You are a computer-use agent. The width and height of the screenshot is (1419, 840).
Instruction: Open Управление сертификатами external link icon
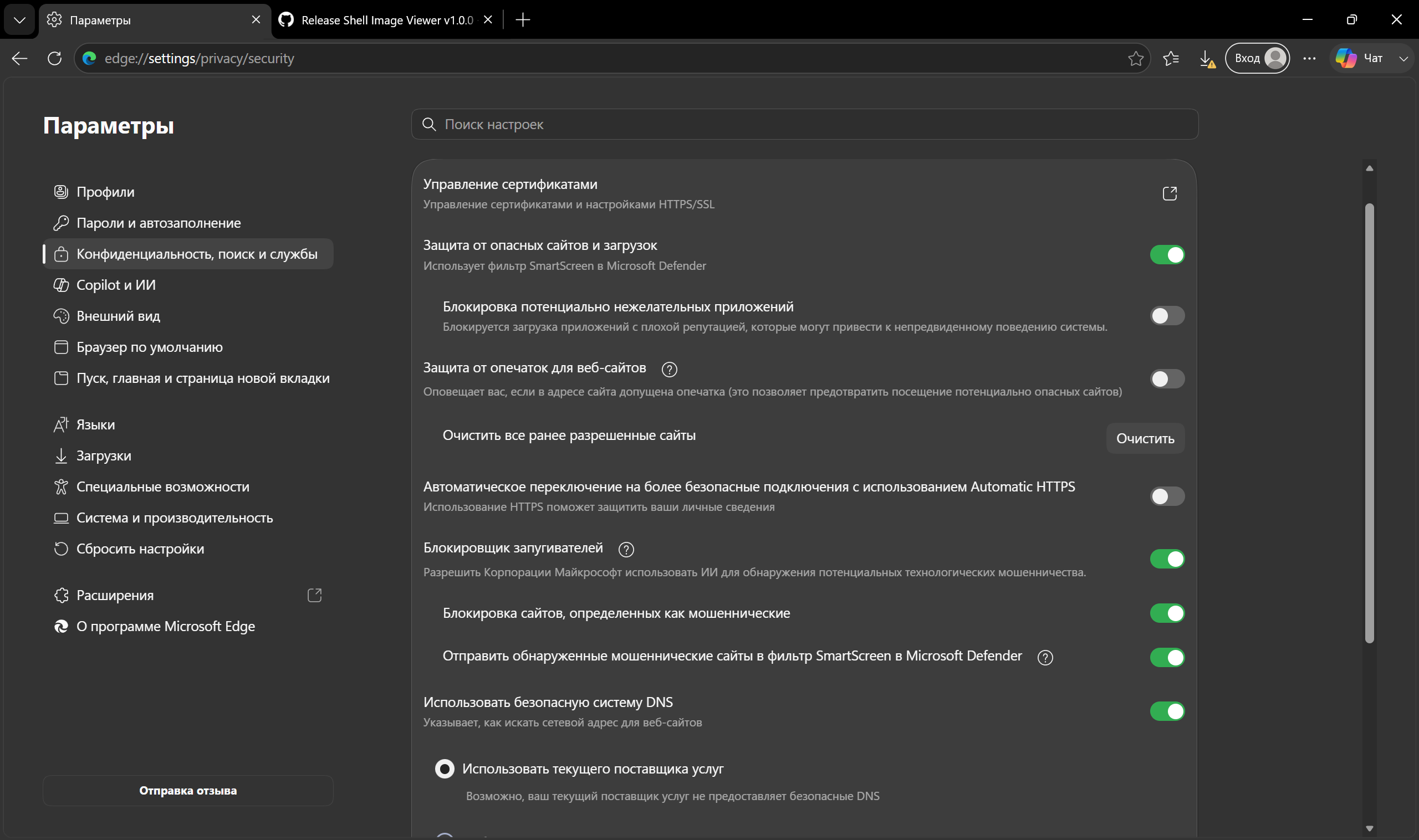point(1169,193)
